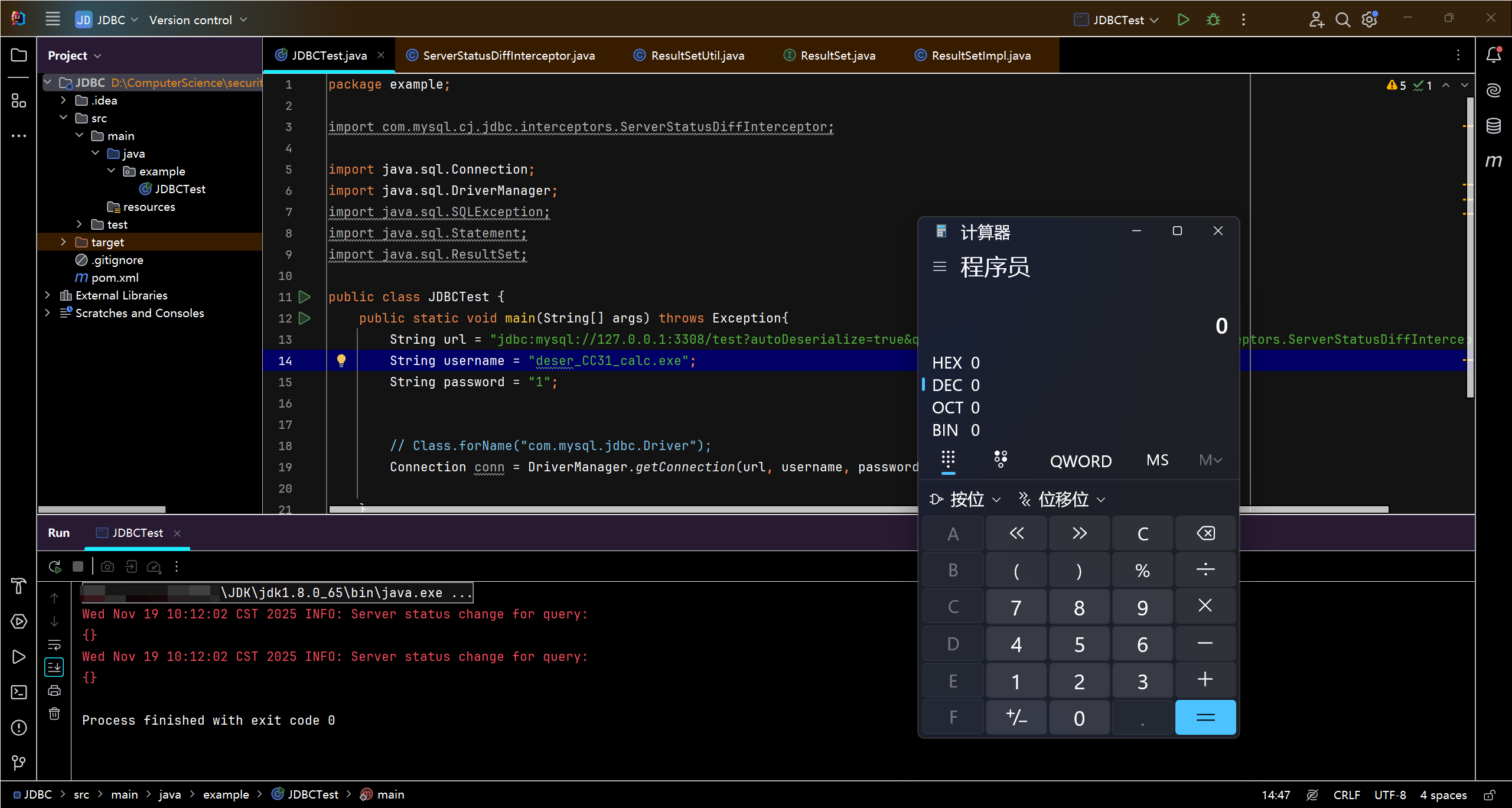Switch calculator to bit toggling keypad
Viewport: 1512px width, 808px height.
point(1001,460)
